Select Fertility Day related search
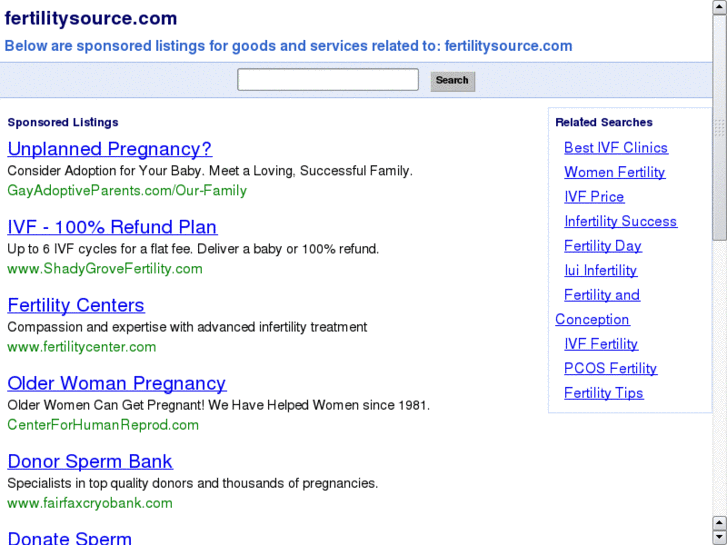This screenshot has height=545, width=727. (x=603, y=246)
